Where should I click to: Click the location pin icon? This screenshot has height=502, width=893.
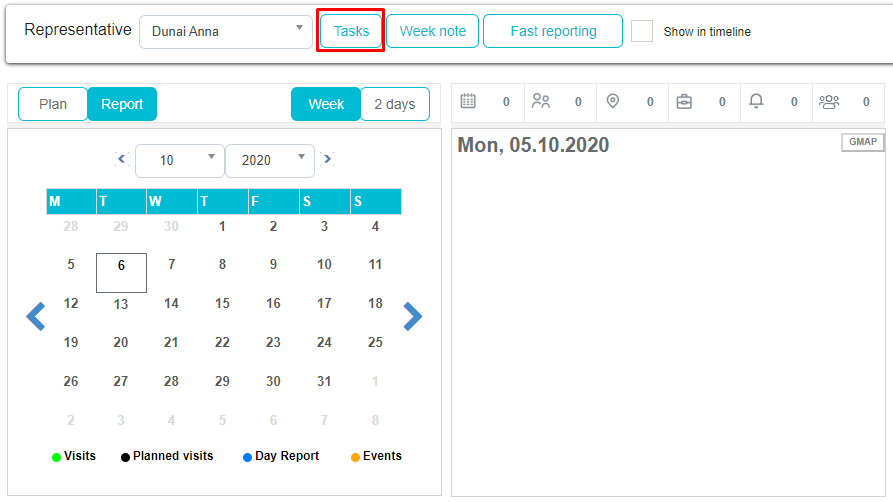(x=613, y=101)
